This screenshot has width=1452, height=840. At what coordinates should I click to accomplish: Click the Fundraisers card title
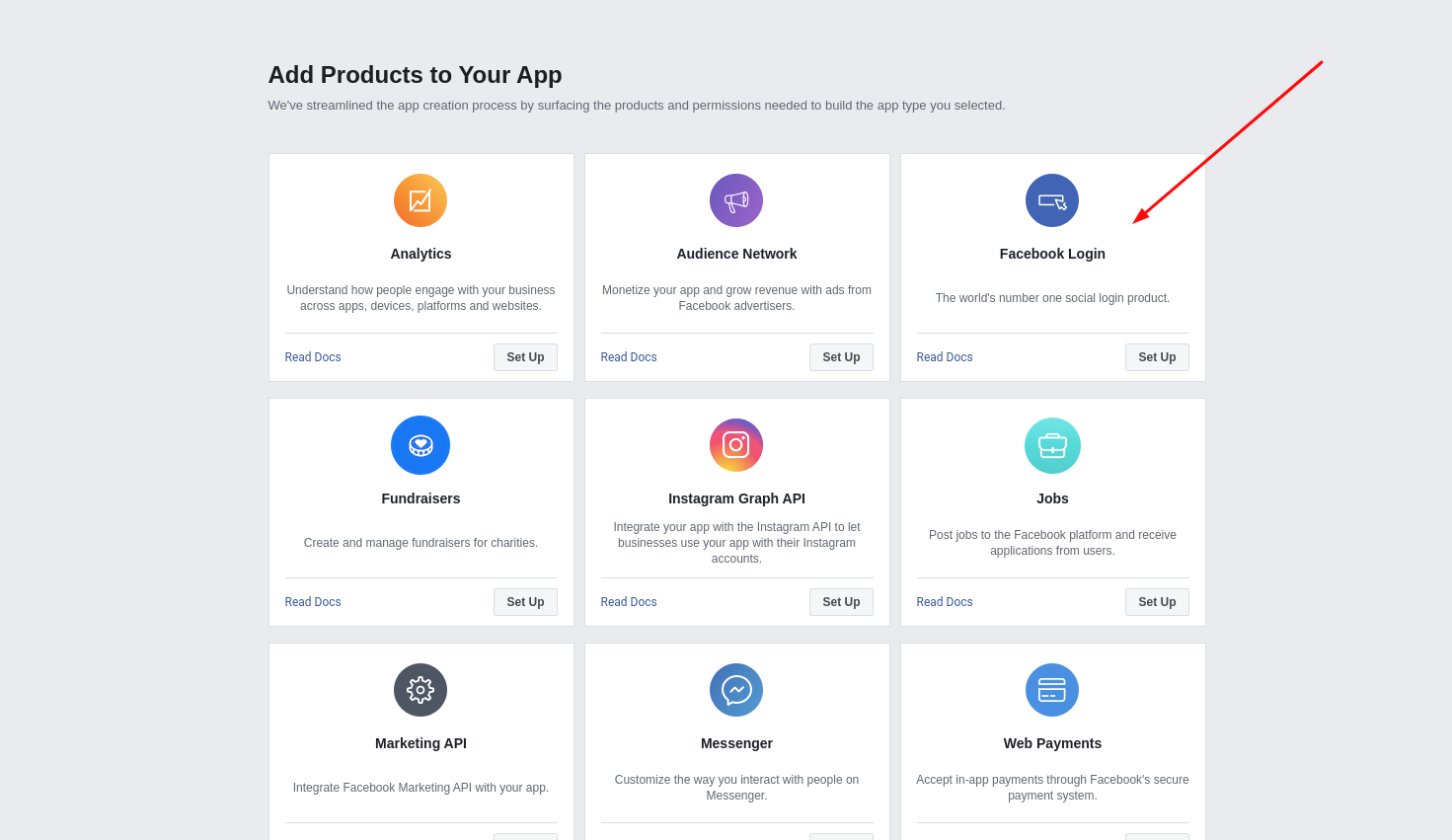click(420, 498)
